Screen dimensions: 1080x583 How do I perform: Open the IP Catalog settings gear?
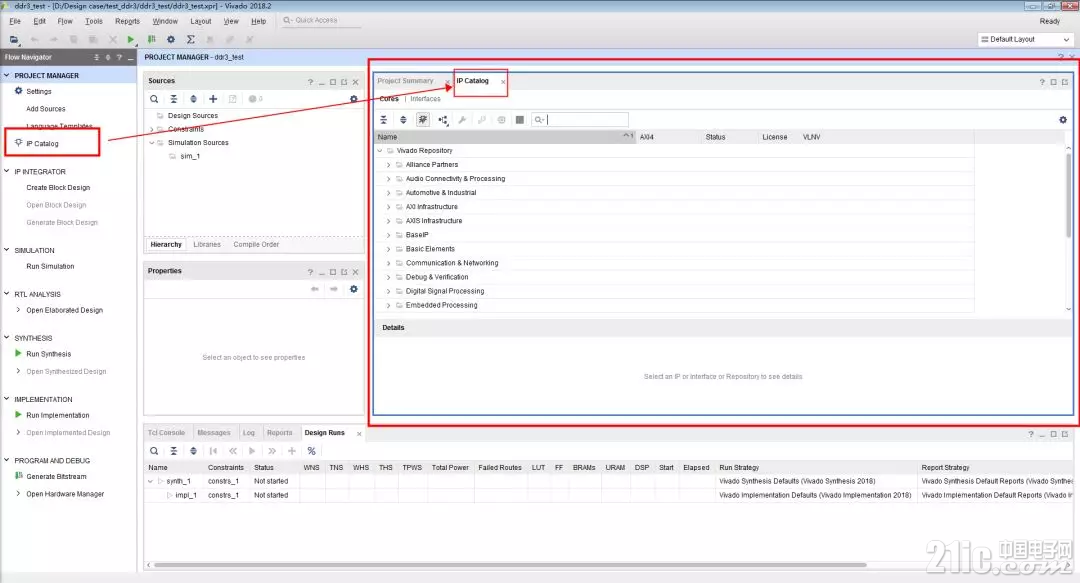coord(1063,120)
